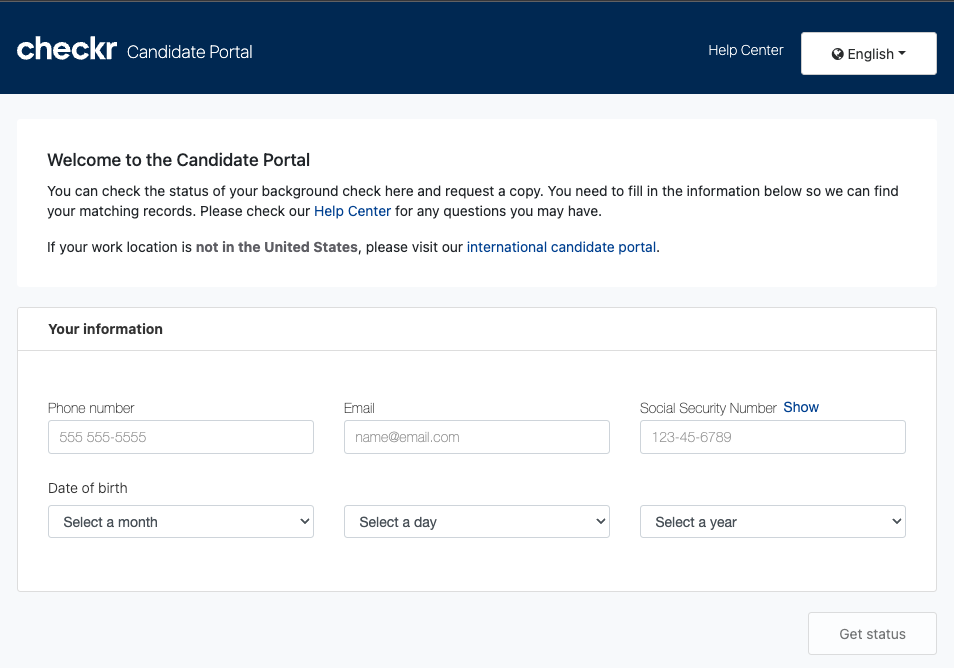The height and width of the screenshot is (668, 954).
Task: Focus the Phone number input field
Action: pos(180,437)
